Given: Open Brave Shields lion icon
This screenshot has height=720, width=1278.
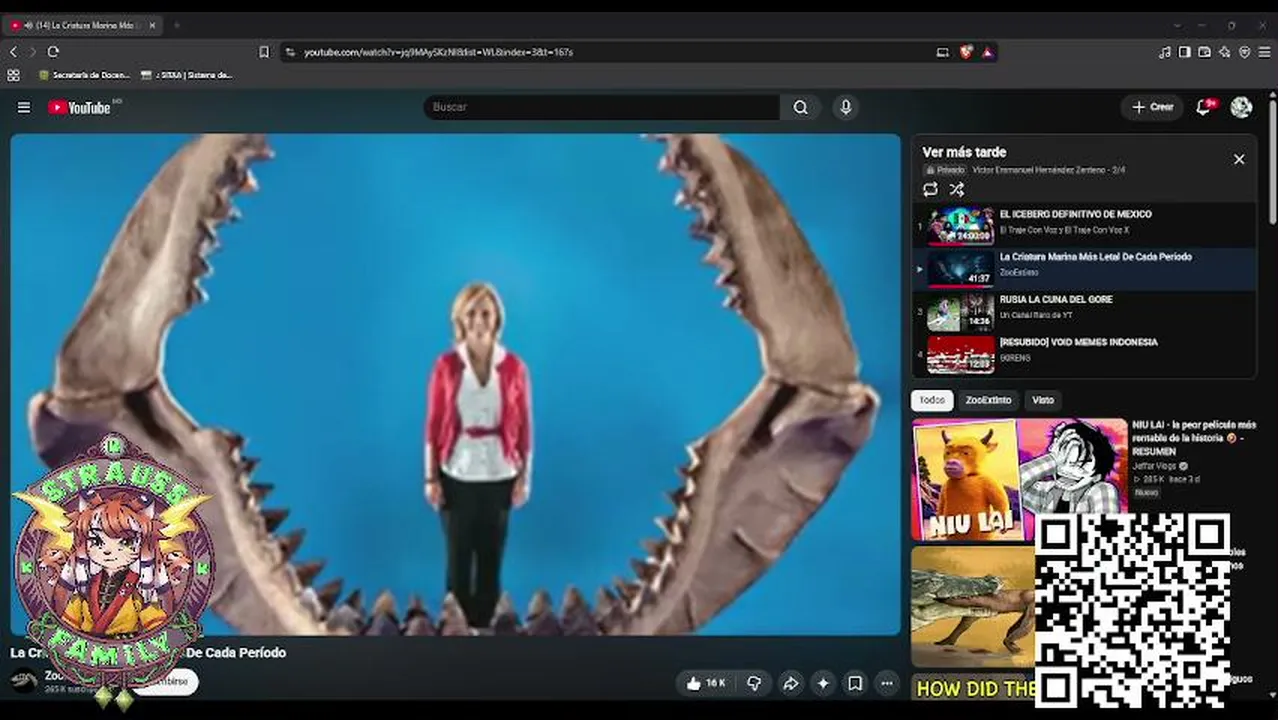Looking at the screenshot, I should 965,52.
